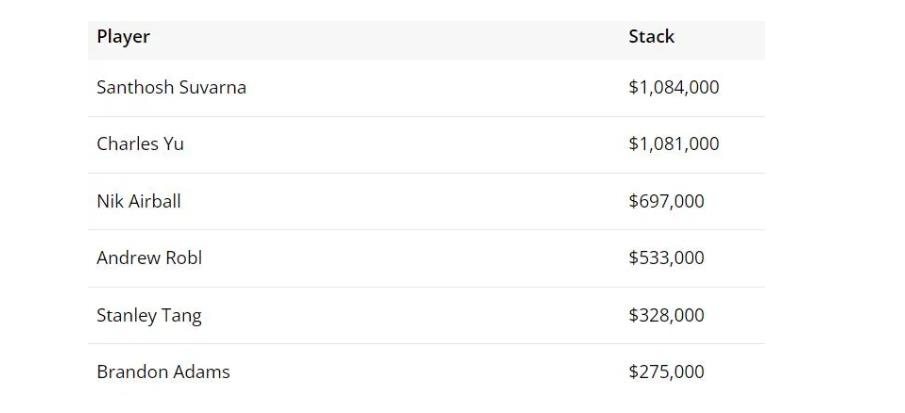
Task: Click the $328,000 stack value
Action: (666, 316)
